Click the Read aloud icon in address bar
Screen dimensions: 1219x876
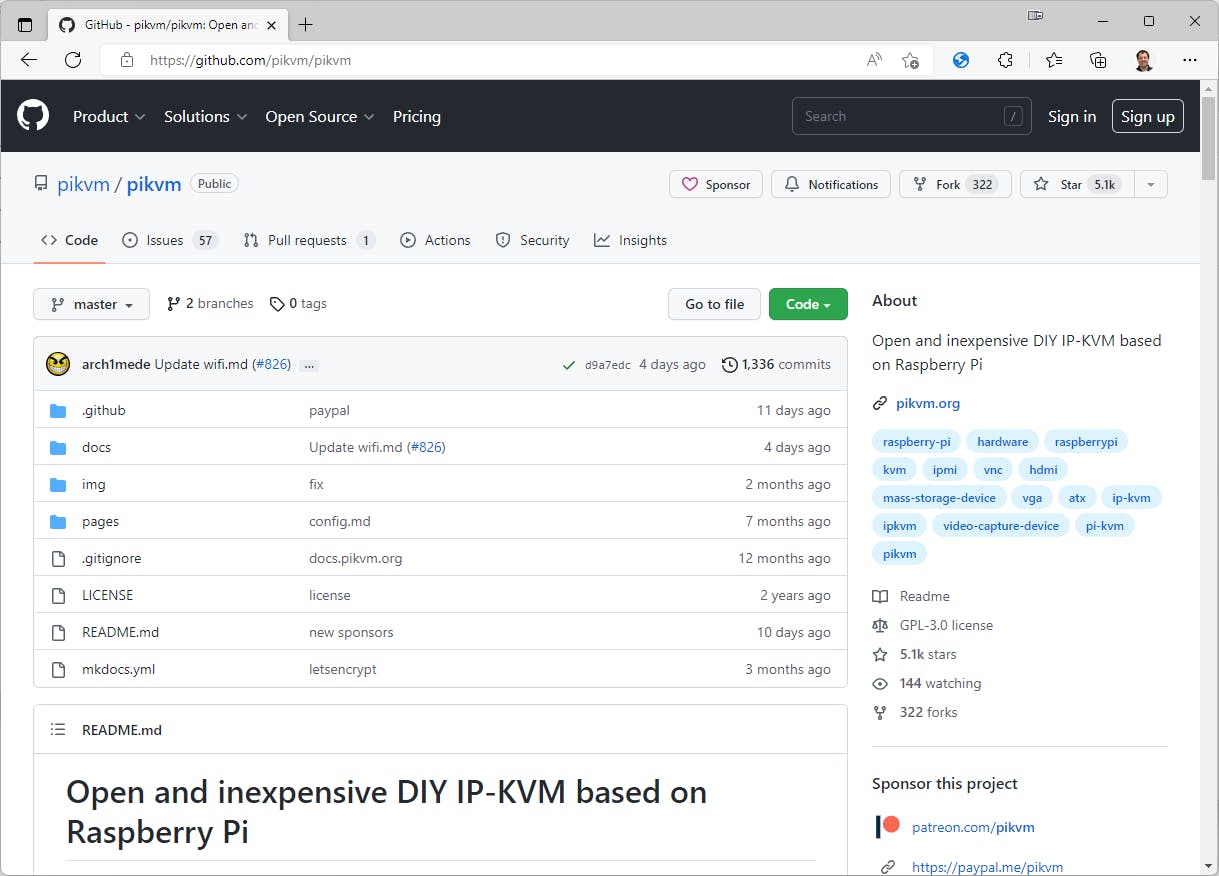(x=874, y=60)
